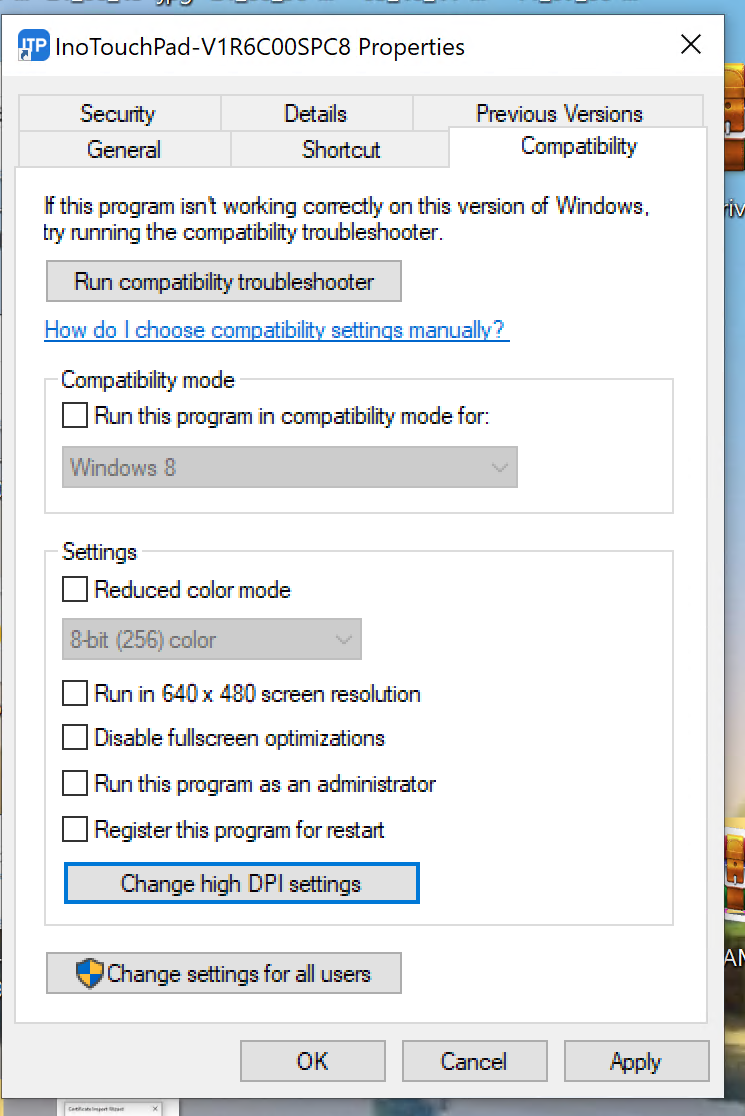The width and height of the screenshot is (745, 1116).
Task: Click Change high DPI settings button
Action: click(241, 884)
